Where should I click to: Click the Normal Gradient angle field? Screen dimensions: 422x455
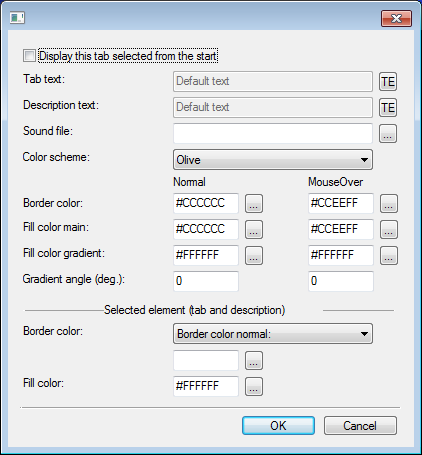(x=206, y=281)
